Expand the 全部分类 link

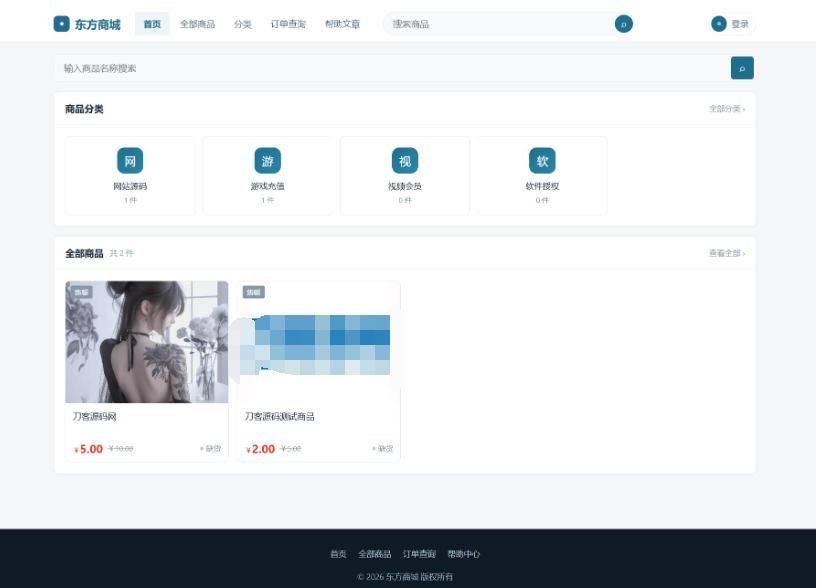pyautogui.click(x=727, y=109)
